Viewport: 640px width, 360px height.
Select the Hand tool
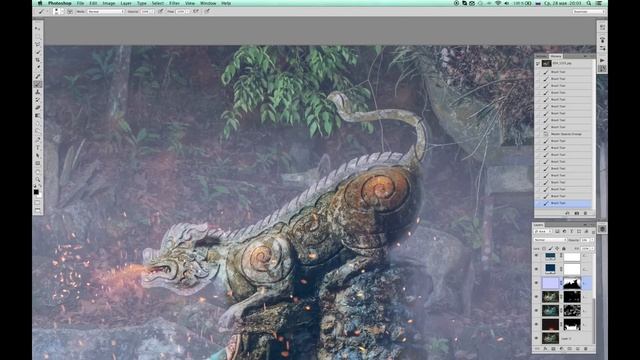tap(38, 171)
